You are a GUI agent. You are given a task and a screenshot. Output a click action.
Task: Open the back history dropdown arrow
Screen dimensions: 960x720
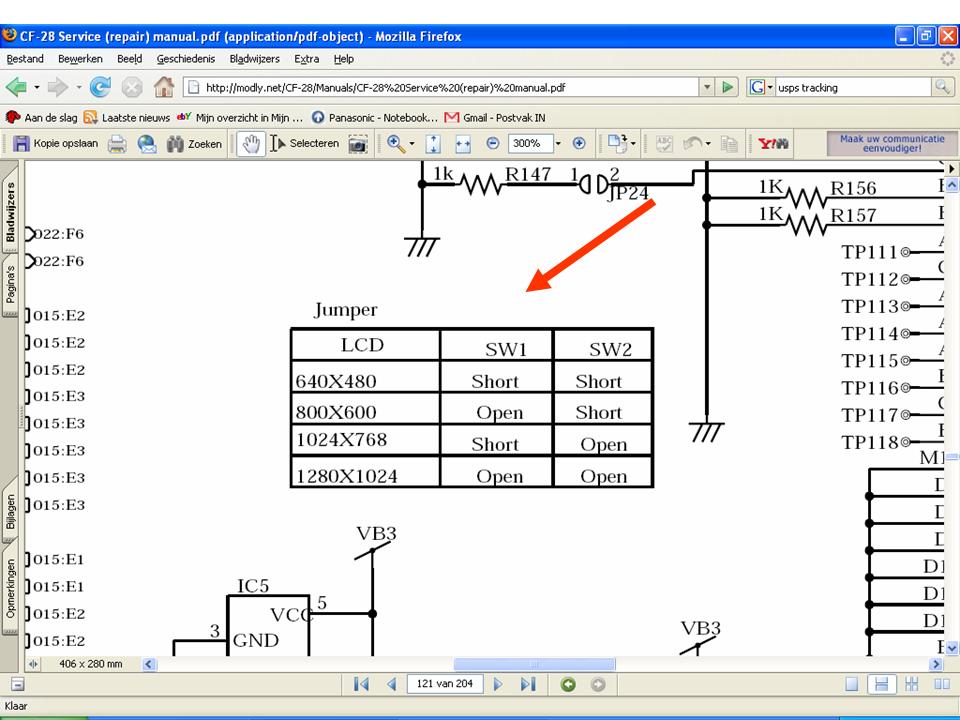point(37,88)
